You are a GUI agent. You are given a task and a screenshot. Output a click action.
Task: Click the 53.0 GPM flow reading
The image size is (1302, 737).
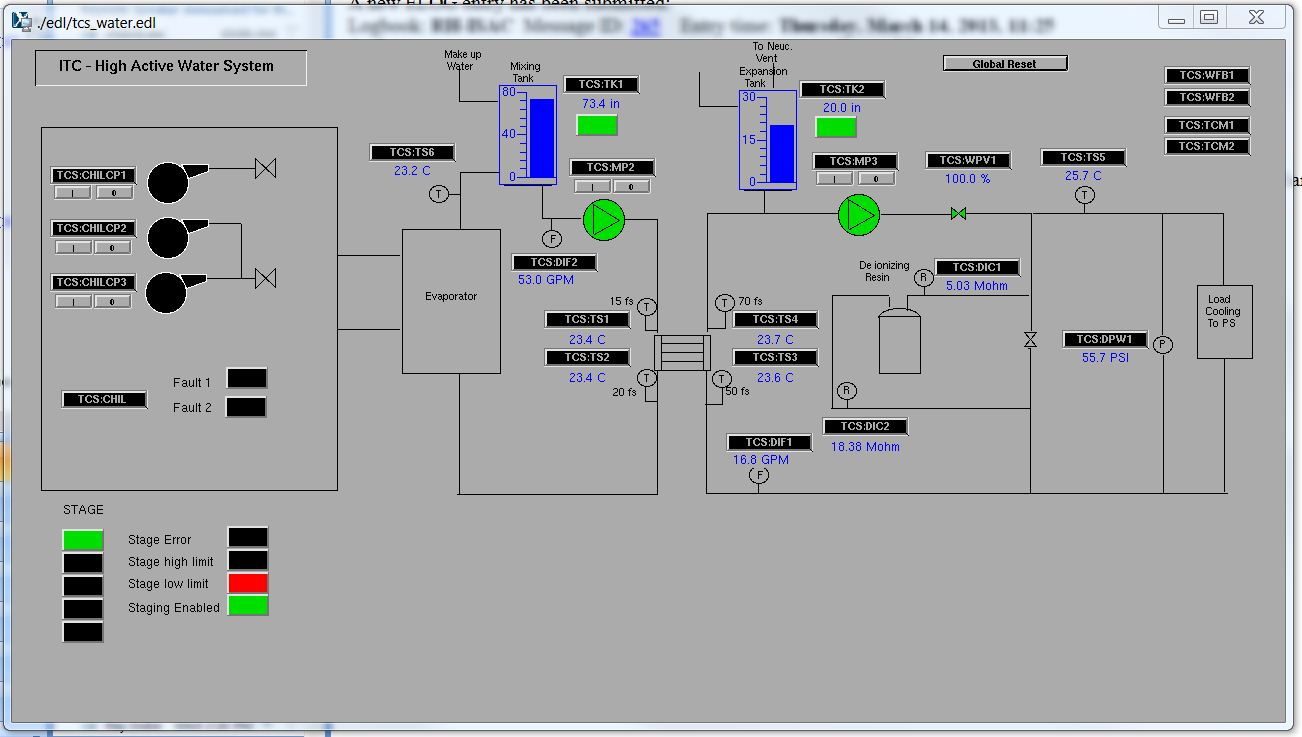(x=546, y=280)
